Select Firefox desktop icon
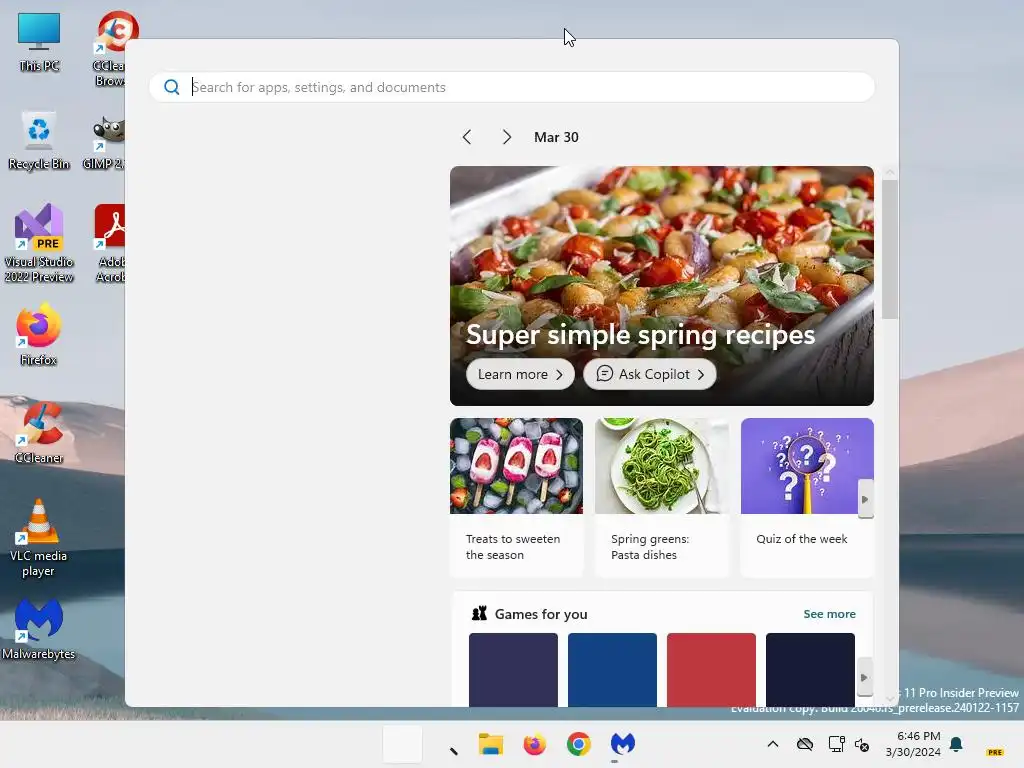Image resolution: width=1024 pixels, height=768 pixels. click(39, 334)
